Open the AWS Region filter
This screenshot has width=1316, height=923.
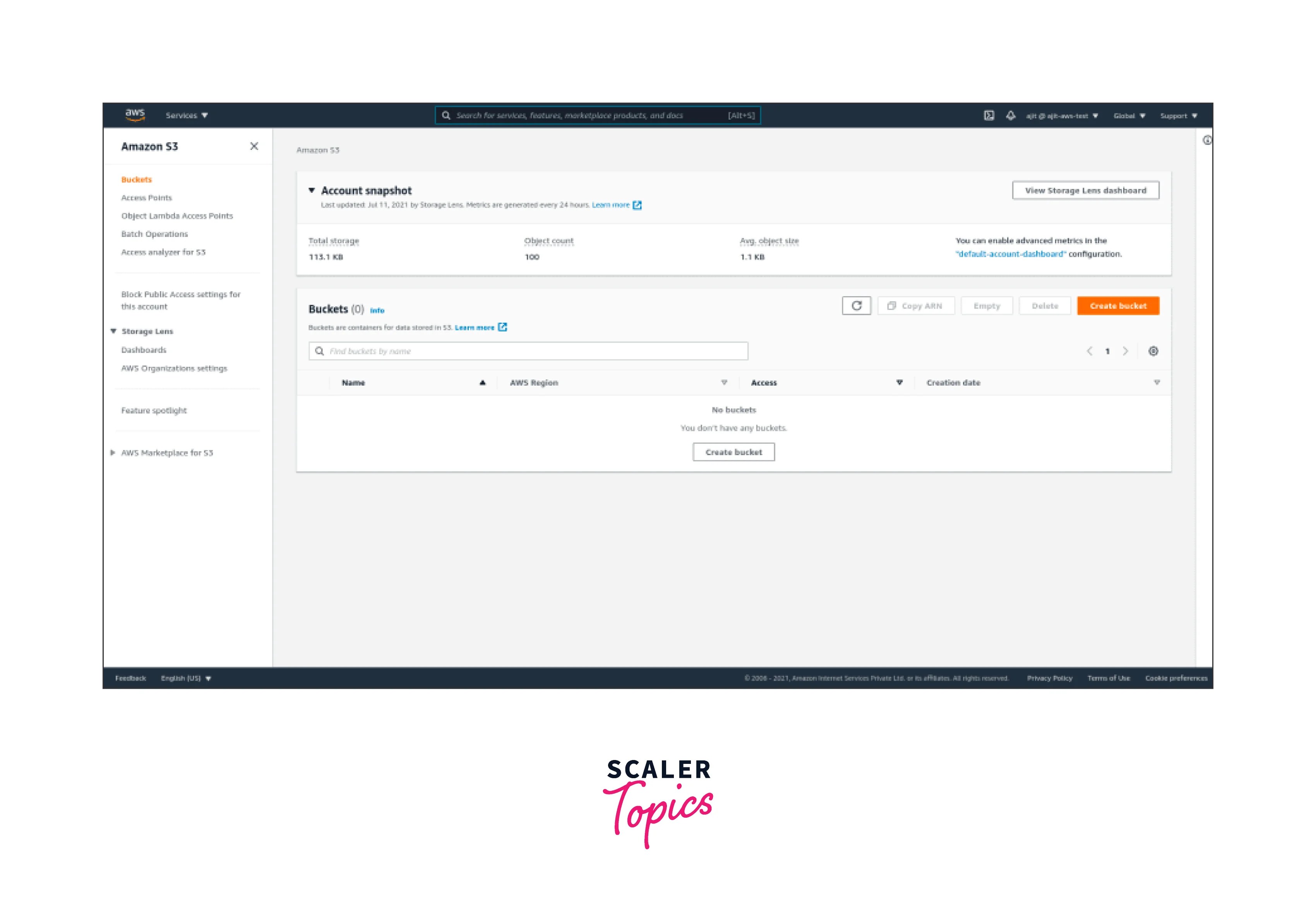(725, 382)
